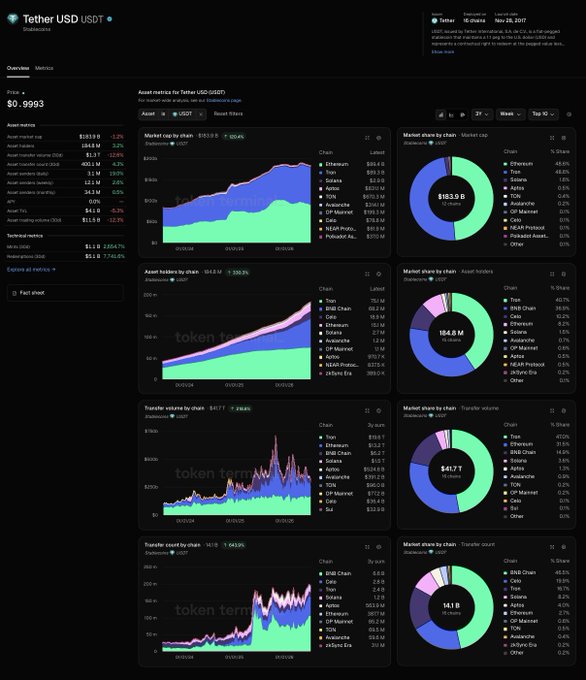Select the third chart-type icon in toolbar
The width and height of the screenshot is (586, 680).
462,114
